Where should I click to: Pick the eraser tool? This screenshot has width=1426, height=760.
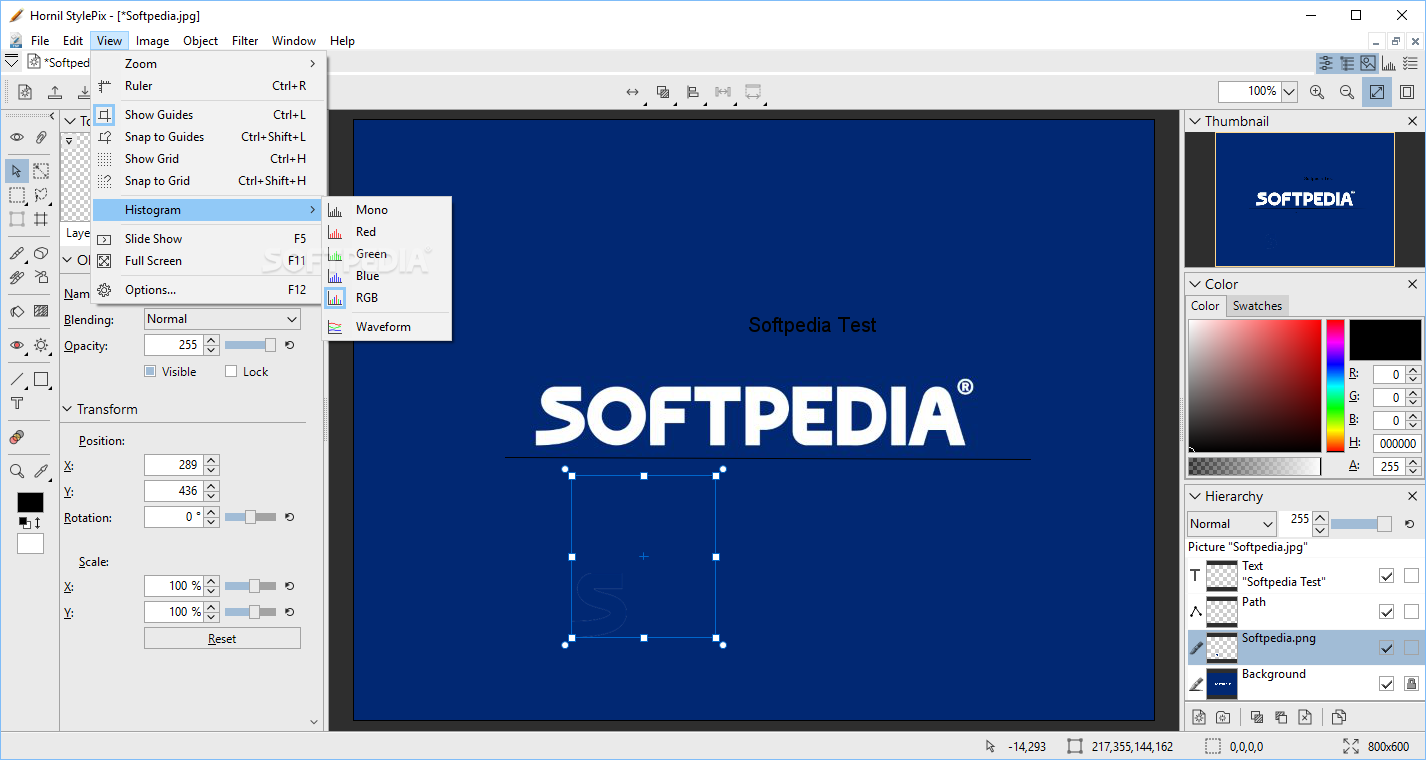pyautogui.click(x=41, y=253)
